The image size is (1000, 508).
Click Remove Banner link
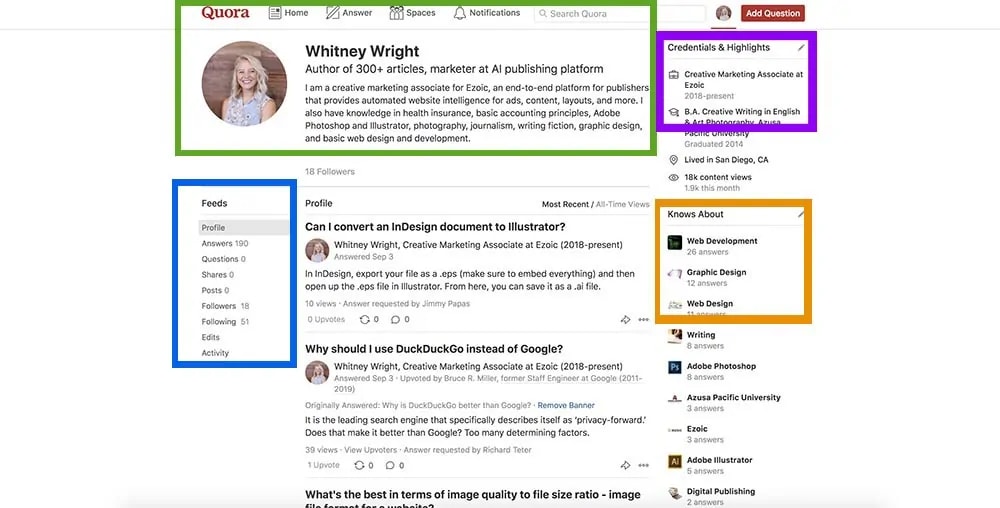566,405
